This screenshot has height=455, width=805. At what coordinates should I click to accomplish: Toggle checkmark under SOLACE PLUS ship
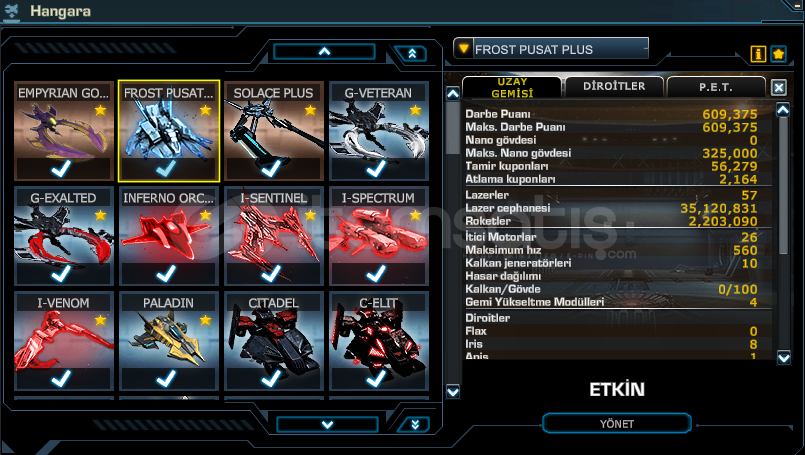point(272,168)
